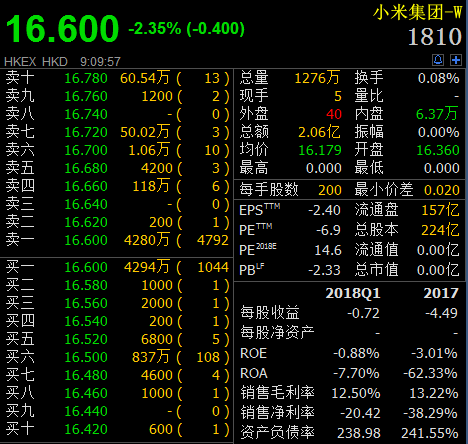Click the large 16.600 last price
This screenshot has height=444, width=468.
[62, 29]
